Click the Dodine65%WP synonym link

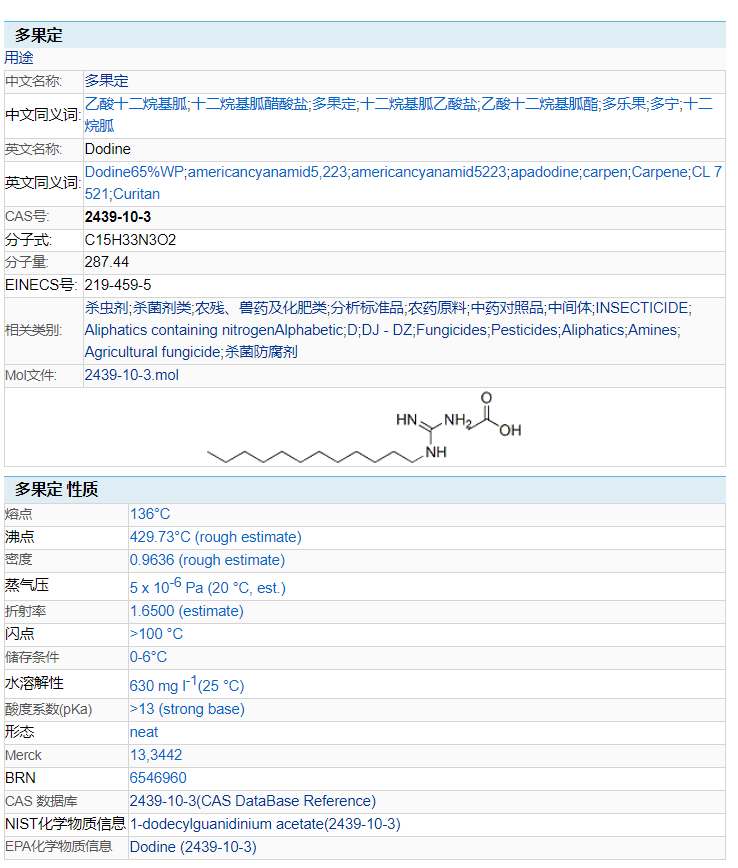[x=135, y=172]
